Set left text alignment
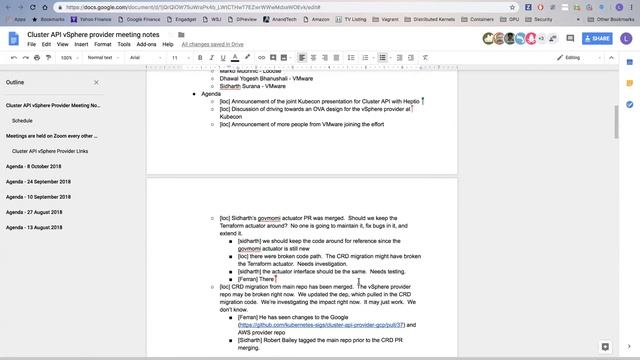 pos(302,58)
